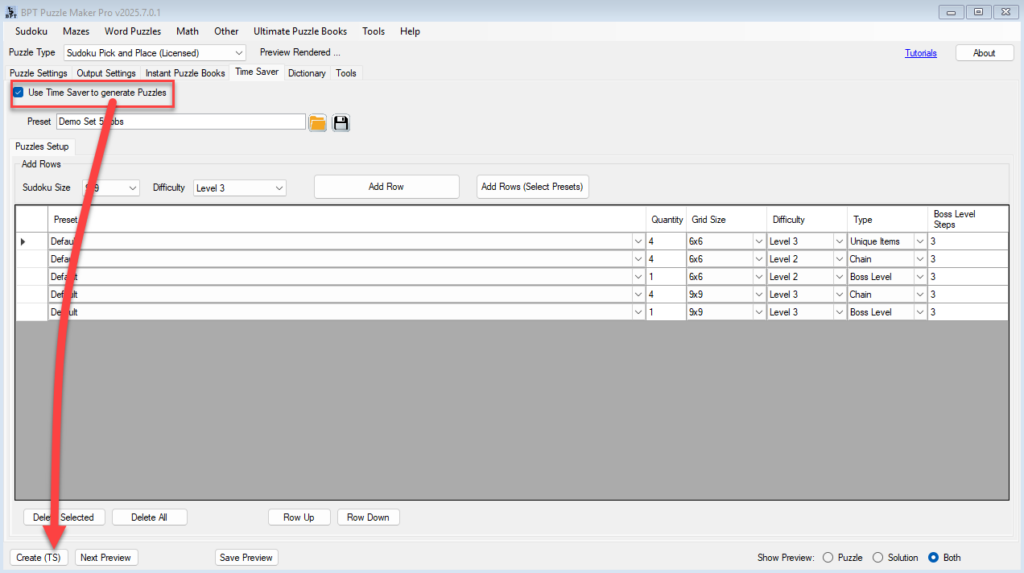Image resolution: width=1024 pixels, height=573 pixels.
Task: Open the Sudoku Size dropdown
Action: tap(111, 187)
